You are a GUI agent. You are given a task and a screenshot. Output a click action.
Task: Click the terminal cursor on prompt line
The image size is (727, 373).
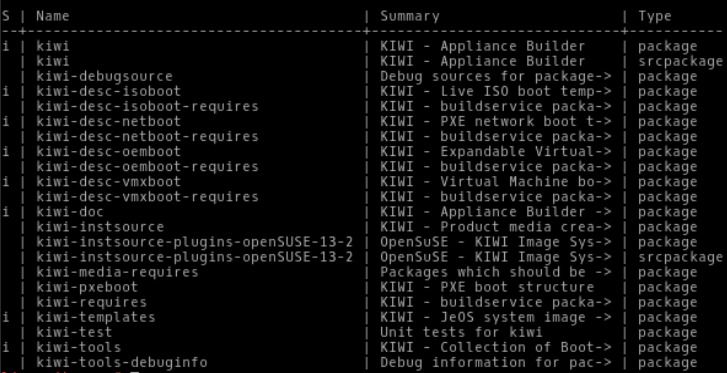[135, 372]
